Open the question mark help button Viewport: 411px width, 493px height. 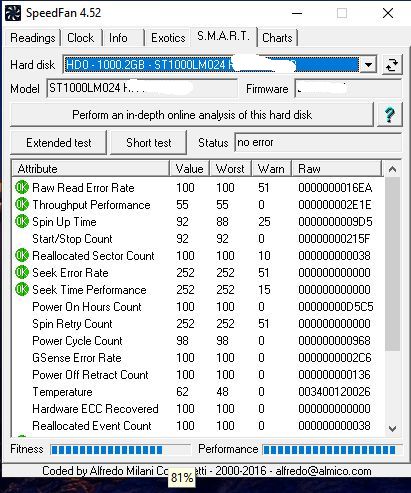click(389, 115)
